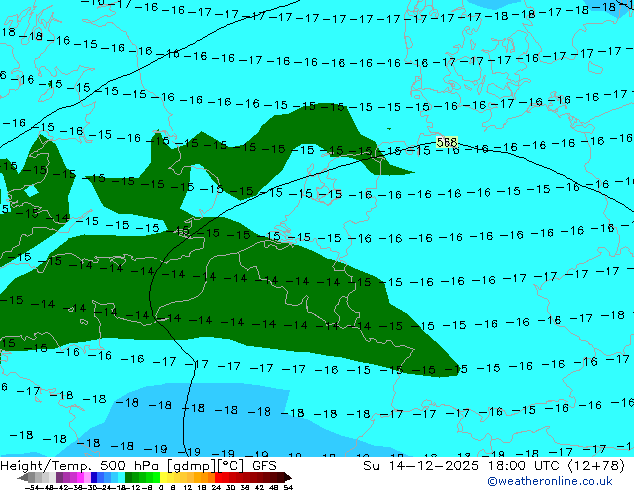Image resolution: width=634 pixels, height=490 pixels.
Task: Click the weatheronline.co.uk copyright link
Action: tap(550, 481)
